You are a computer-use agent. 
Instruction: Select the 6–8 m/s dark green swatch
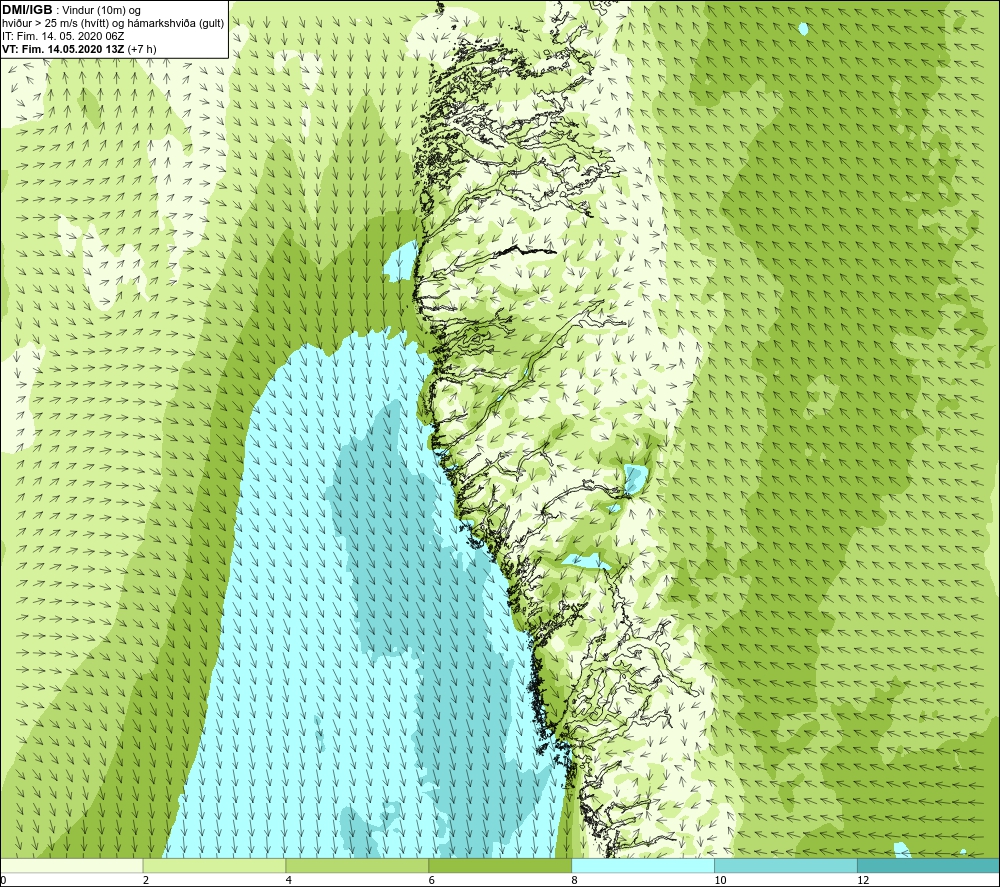click(500, 866)
